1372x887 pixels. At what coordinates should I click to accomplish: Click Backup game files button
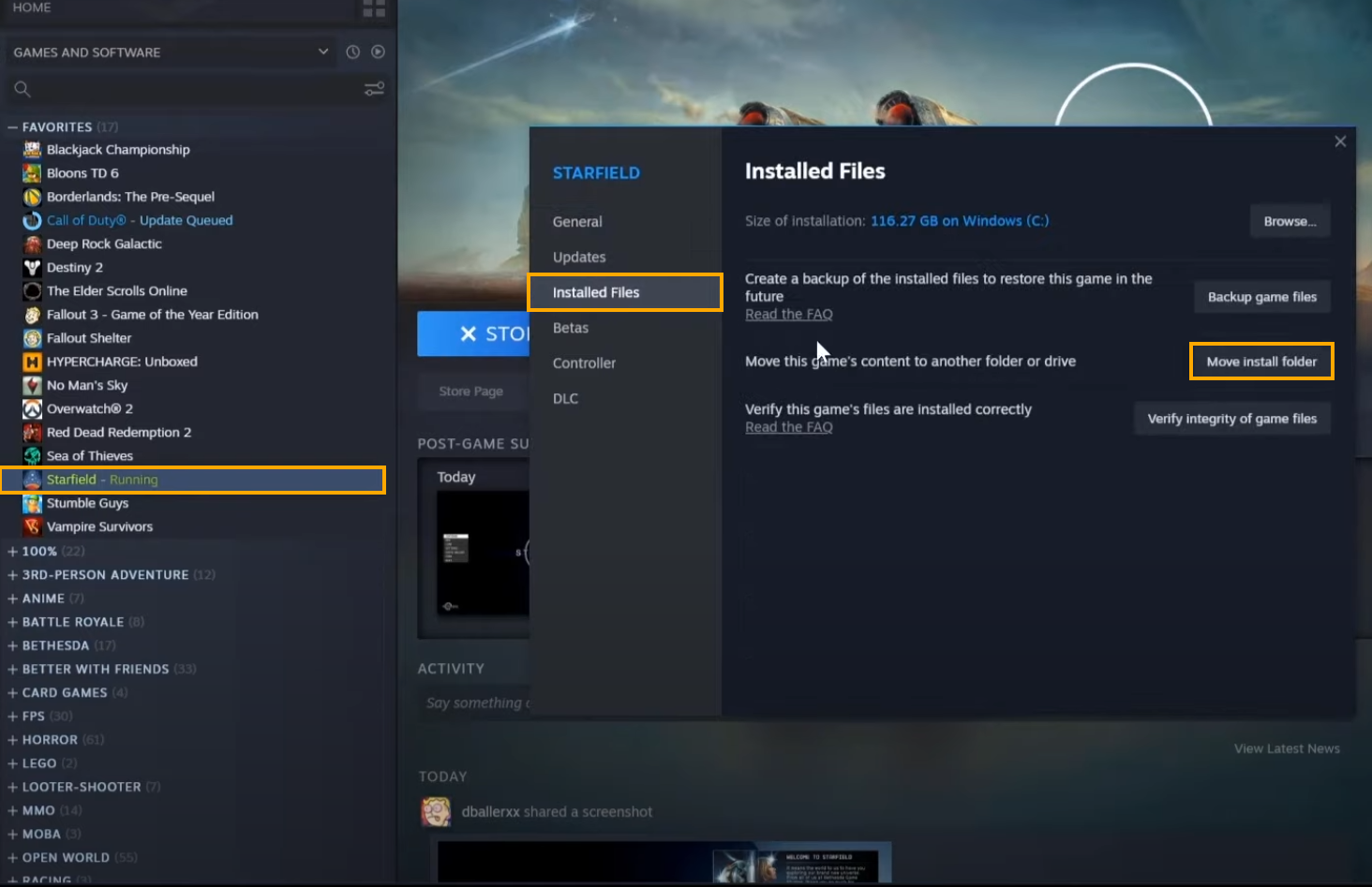(x=1261, y=297)
